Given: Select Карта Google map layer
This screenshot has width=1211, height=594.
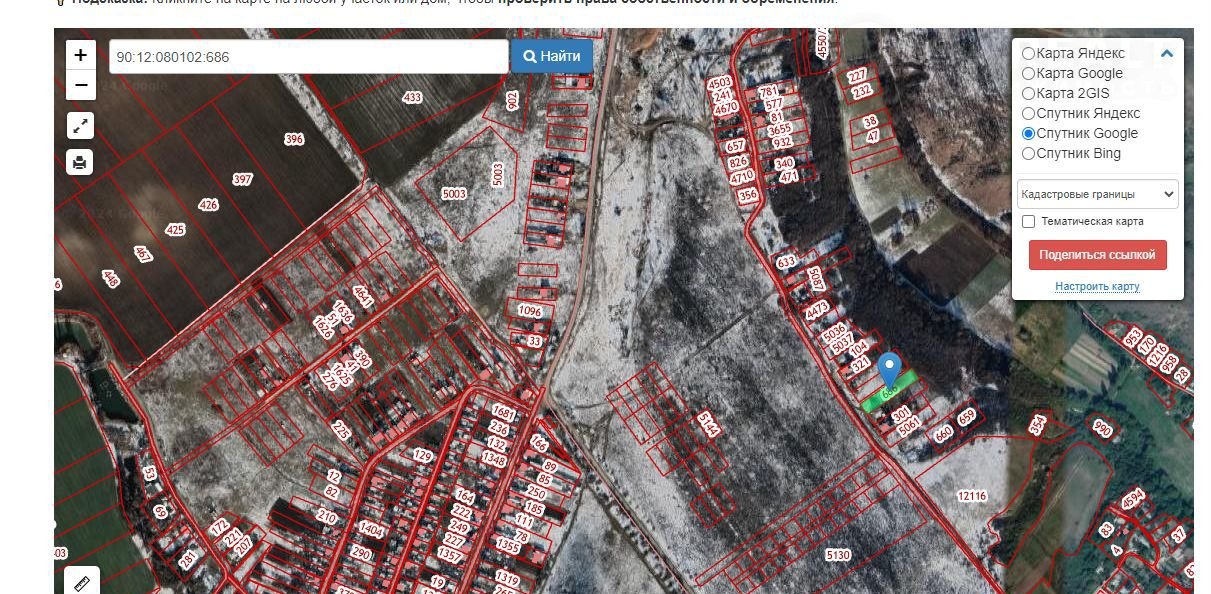Looking at the screenshot, I should (x=1028, y=74).
